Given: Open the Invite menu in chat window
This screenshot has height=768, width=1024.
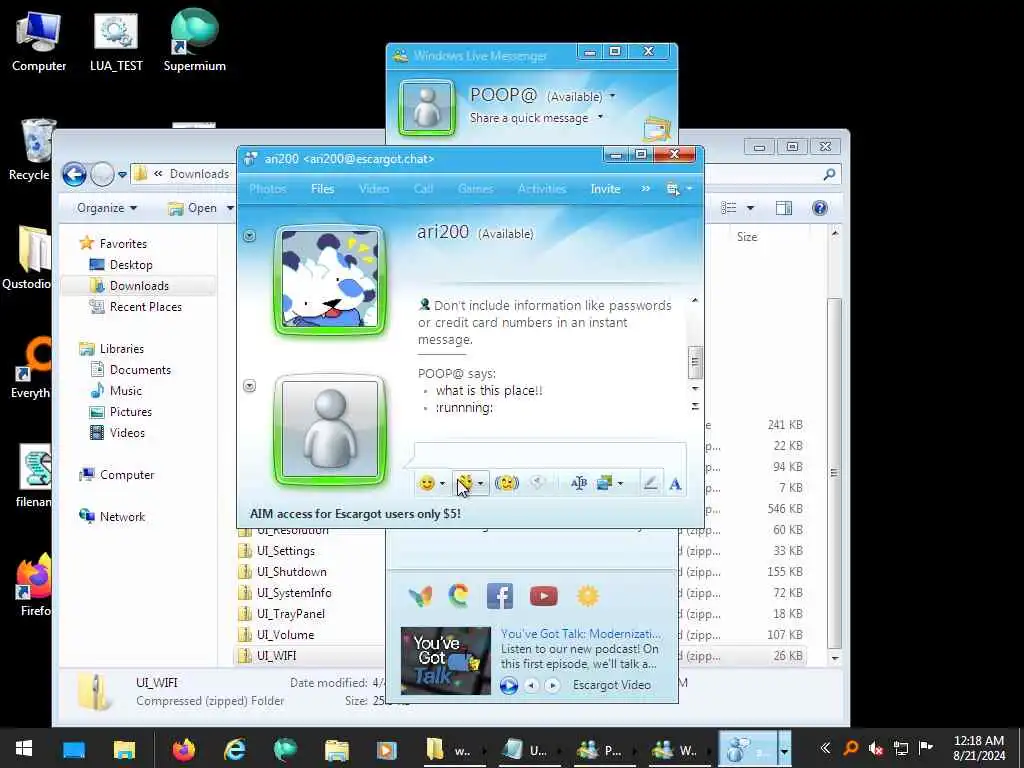Looking at the screenshot, I should tap(605, 189).
